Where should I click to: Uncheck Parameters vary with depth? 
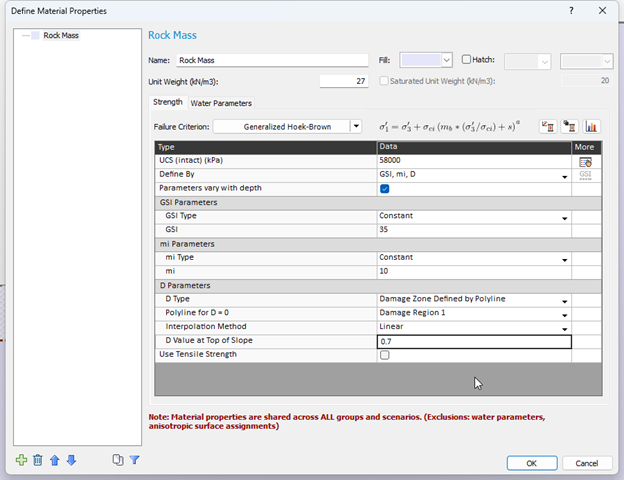click(385, 188)
